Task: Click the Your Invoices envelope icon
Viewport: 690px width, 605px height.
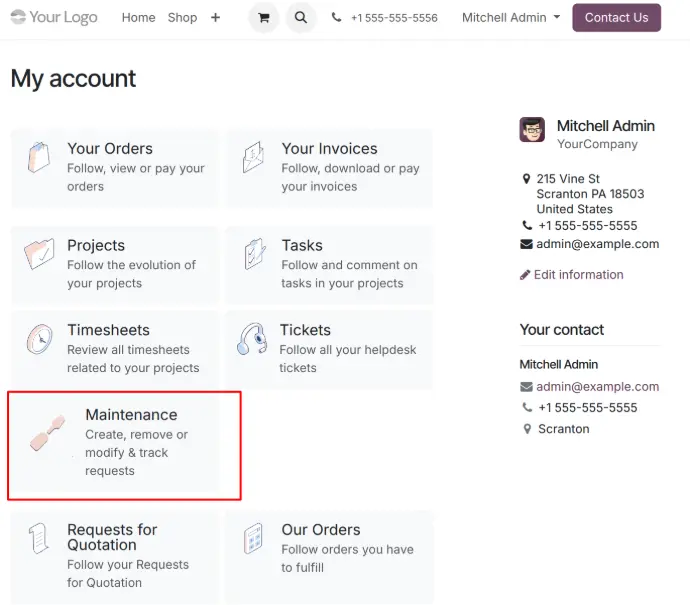Action: click(x=253, y=158)
